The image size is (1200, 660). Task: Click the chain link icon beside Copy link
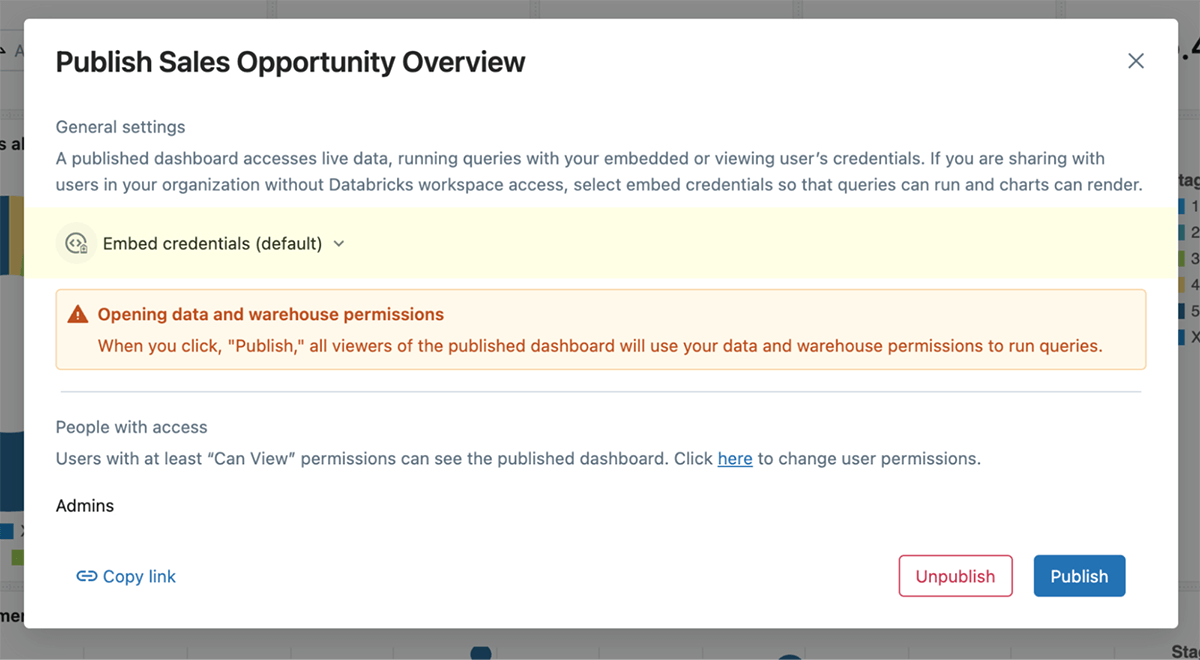pyautogui.click(x=87, y=576)
